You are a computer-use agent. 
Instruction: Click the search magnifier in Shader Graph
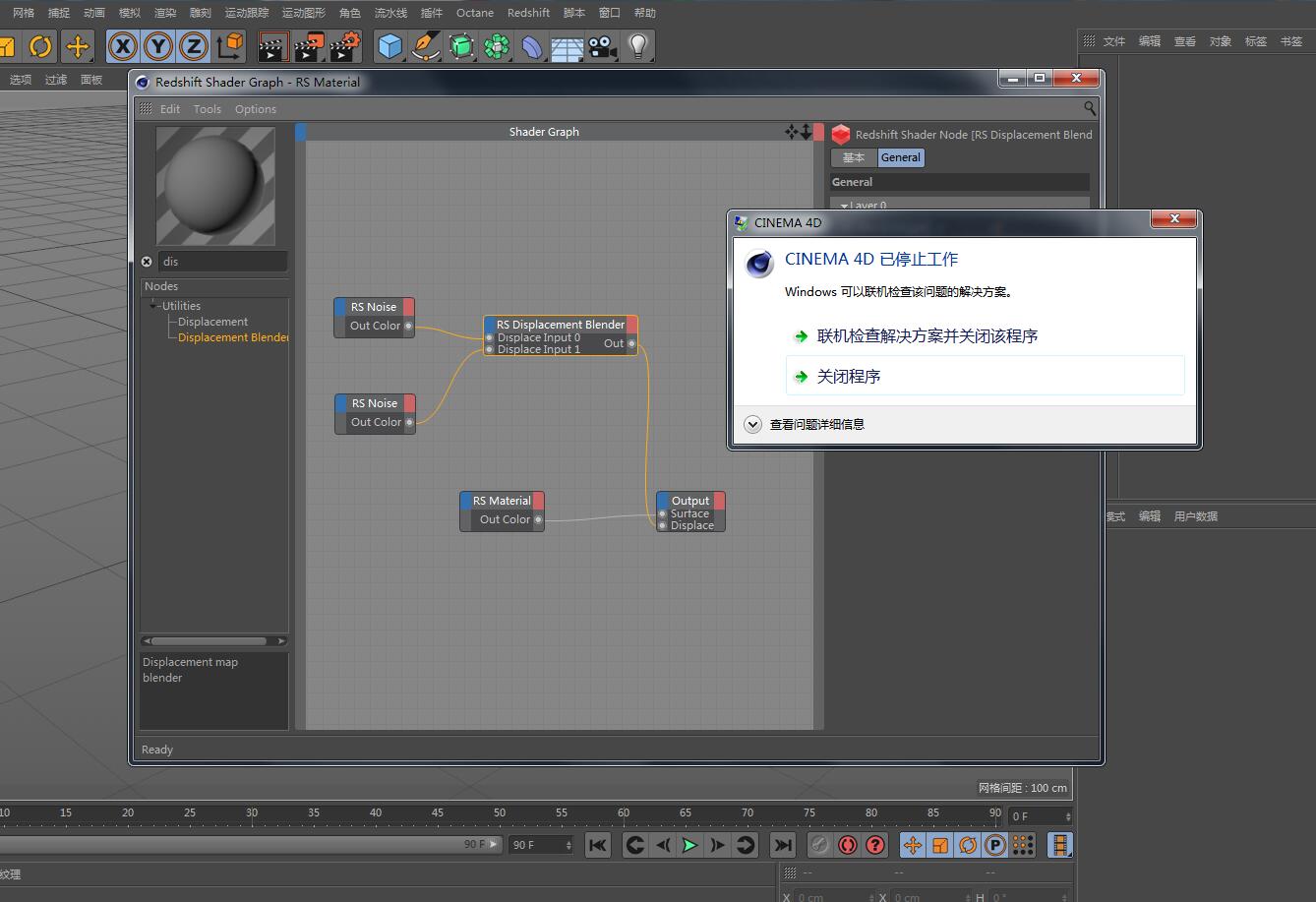pos(1090,108)
